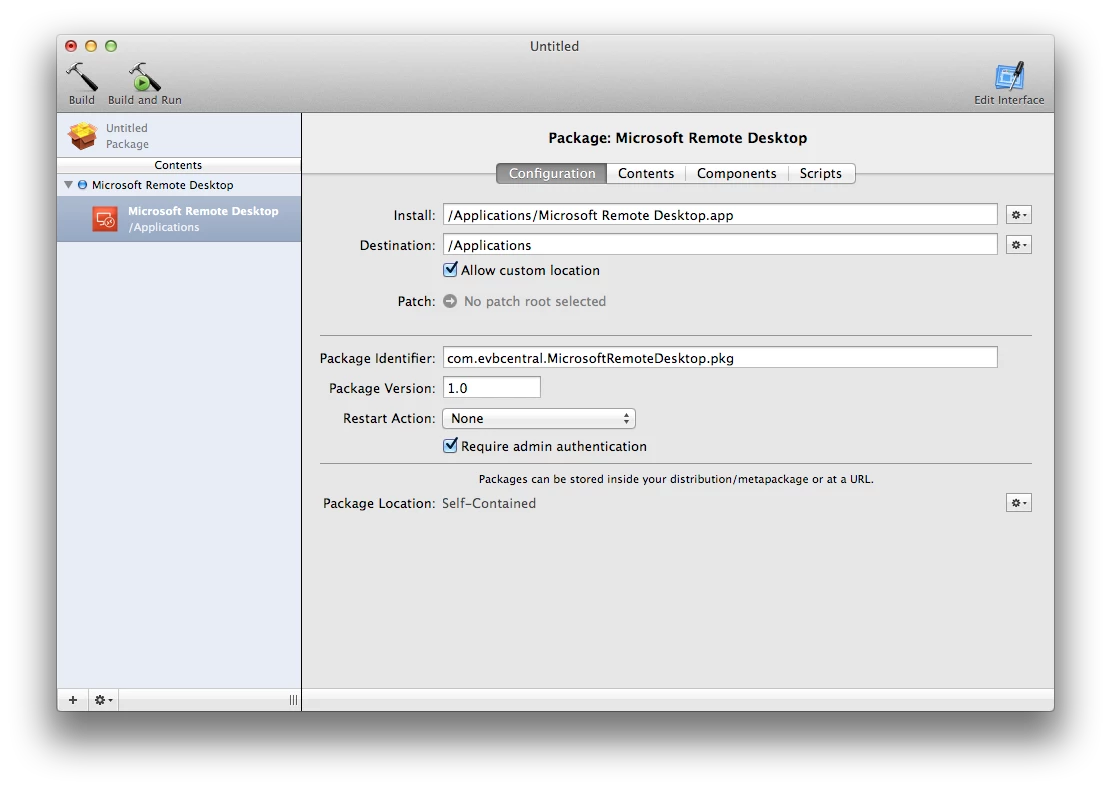Click the Build hammer icon

tap(81, 77)
